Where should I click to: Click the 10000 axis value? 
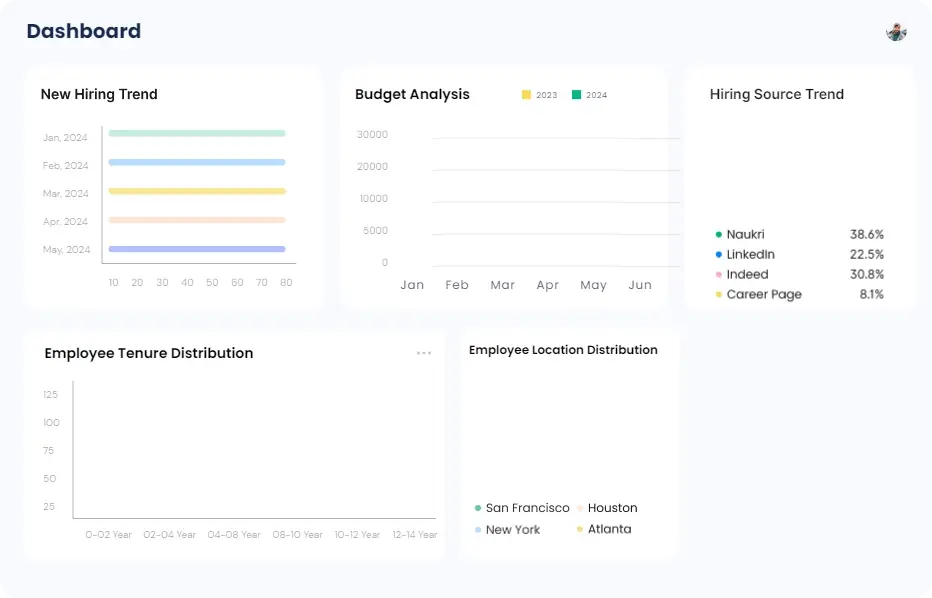point(373,199)
